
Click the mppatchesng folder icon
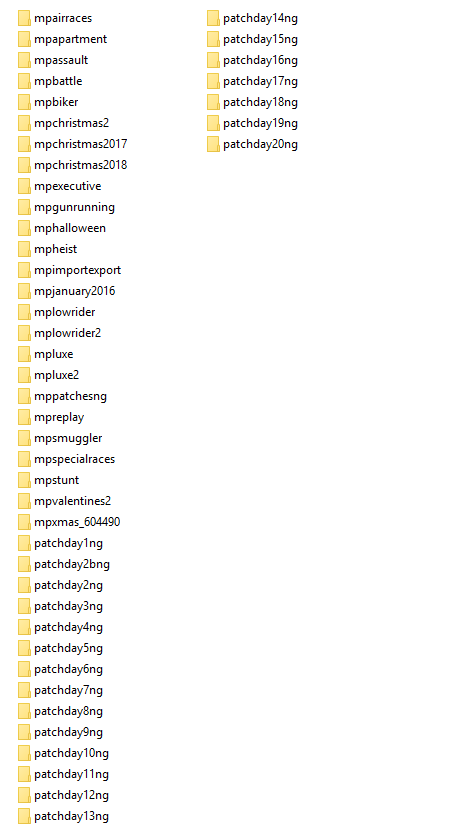pyautogui.click(x=24, y=396)
